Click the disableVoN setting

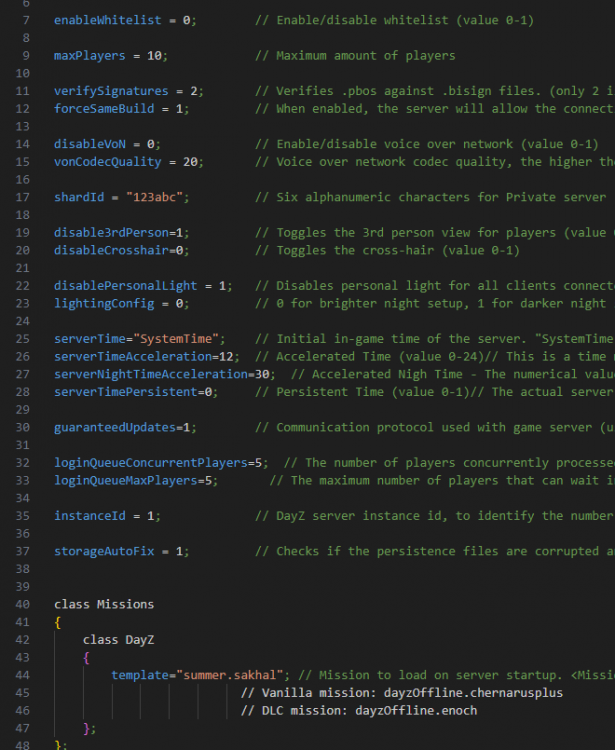coord(89,144)
